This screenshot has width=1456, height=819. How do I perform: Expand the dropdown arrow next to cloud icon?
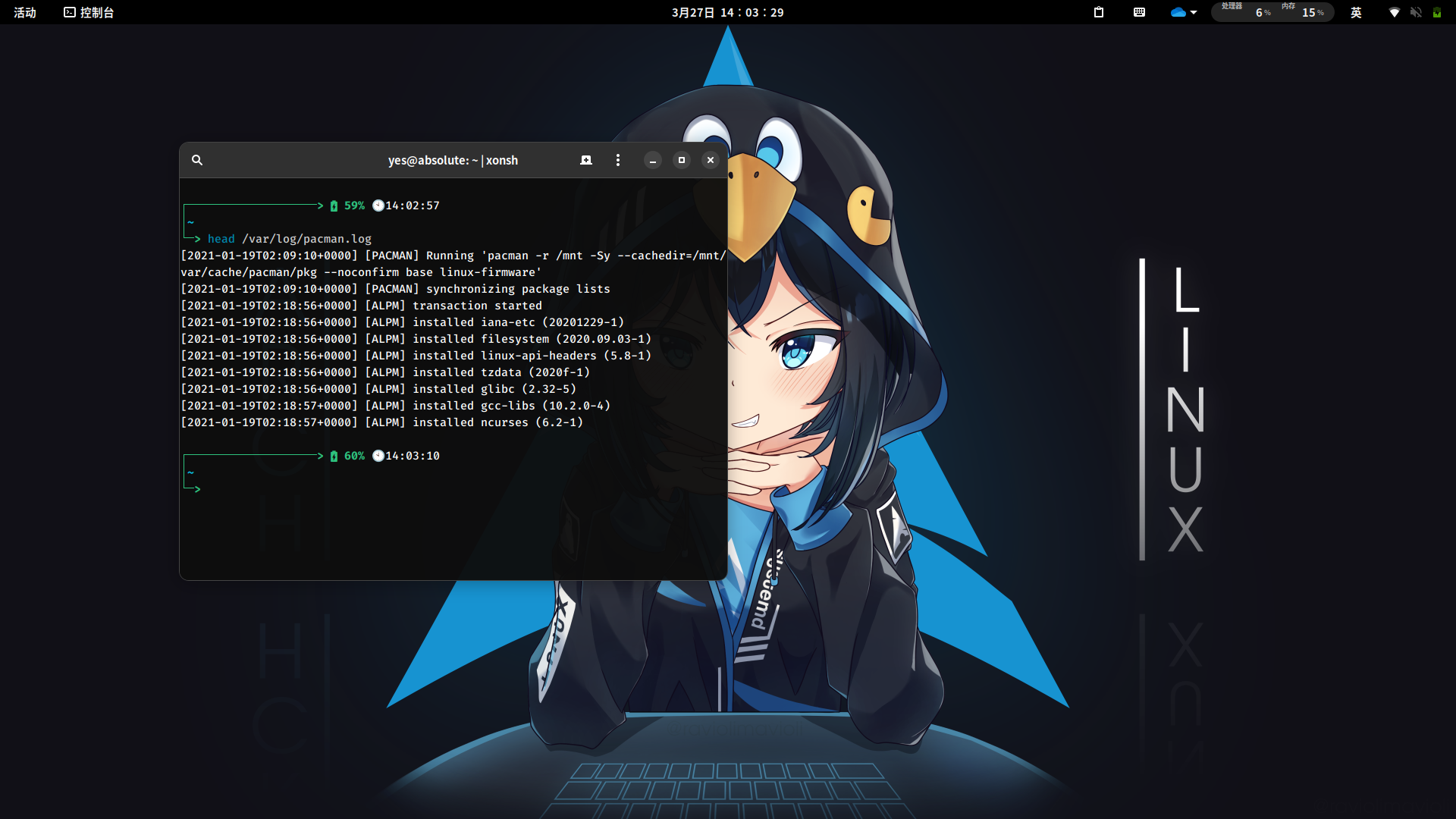1194,12
